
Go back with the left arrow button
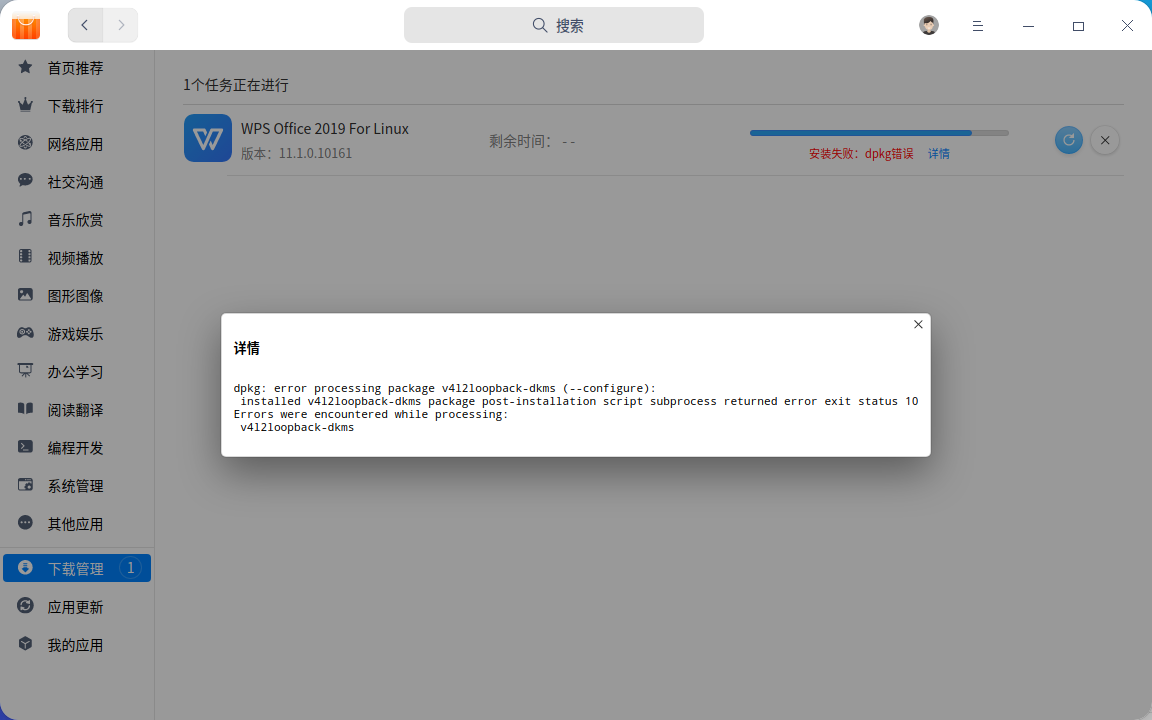85,26
